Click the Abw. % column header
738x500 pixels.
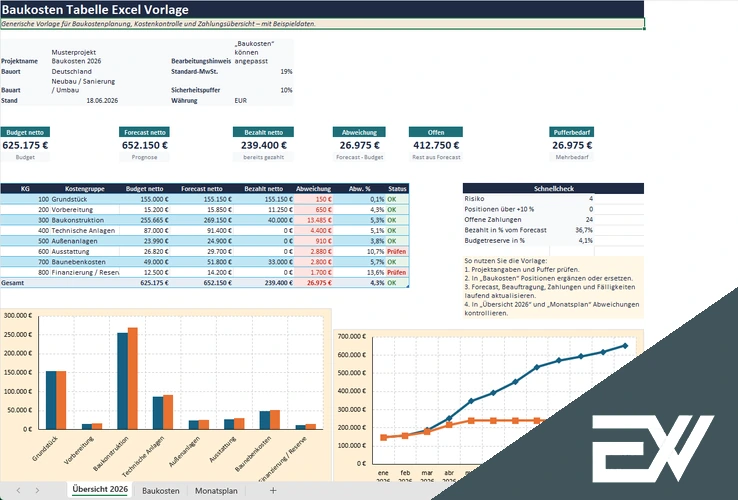pyautogui.click(x=360, y=189)
